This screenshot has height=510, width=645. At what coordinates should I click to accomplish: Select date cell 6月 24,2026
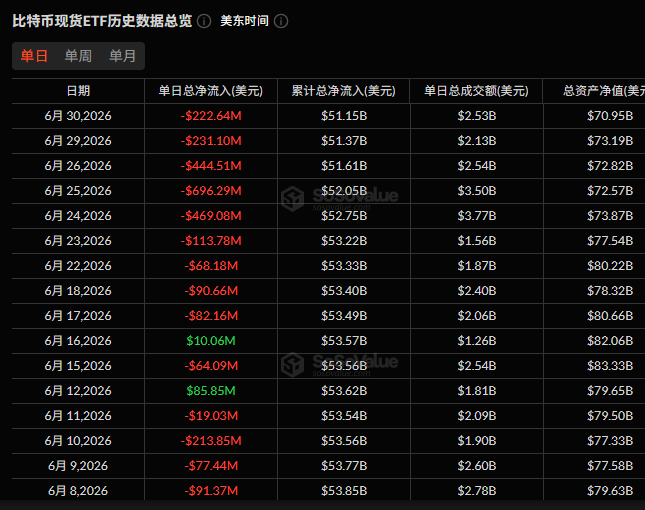78,216
